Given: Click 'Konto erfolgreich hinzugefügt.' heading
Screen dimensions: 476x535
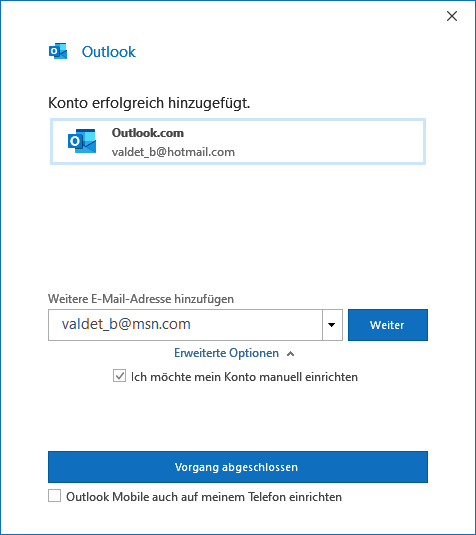Looking at the screenshot, I should (x=149, y=103).
